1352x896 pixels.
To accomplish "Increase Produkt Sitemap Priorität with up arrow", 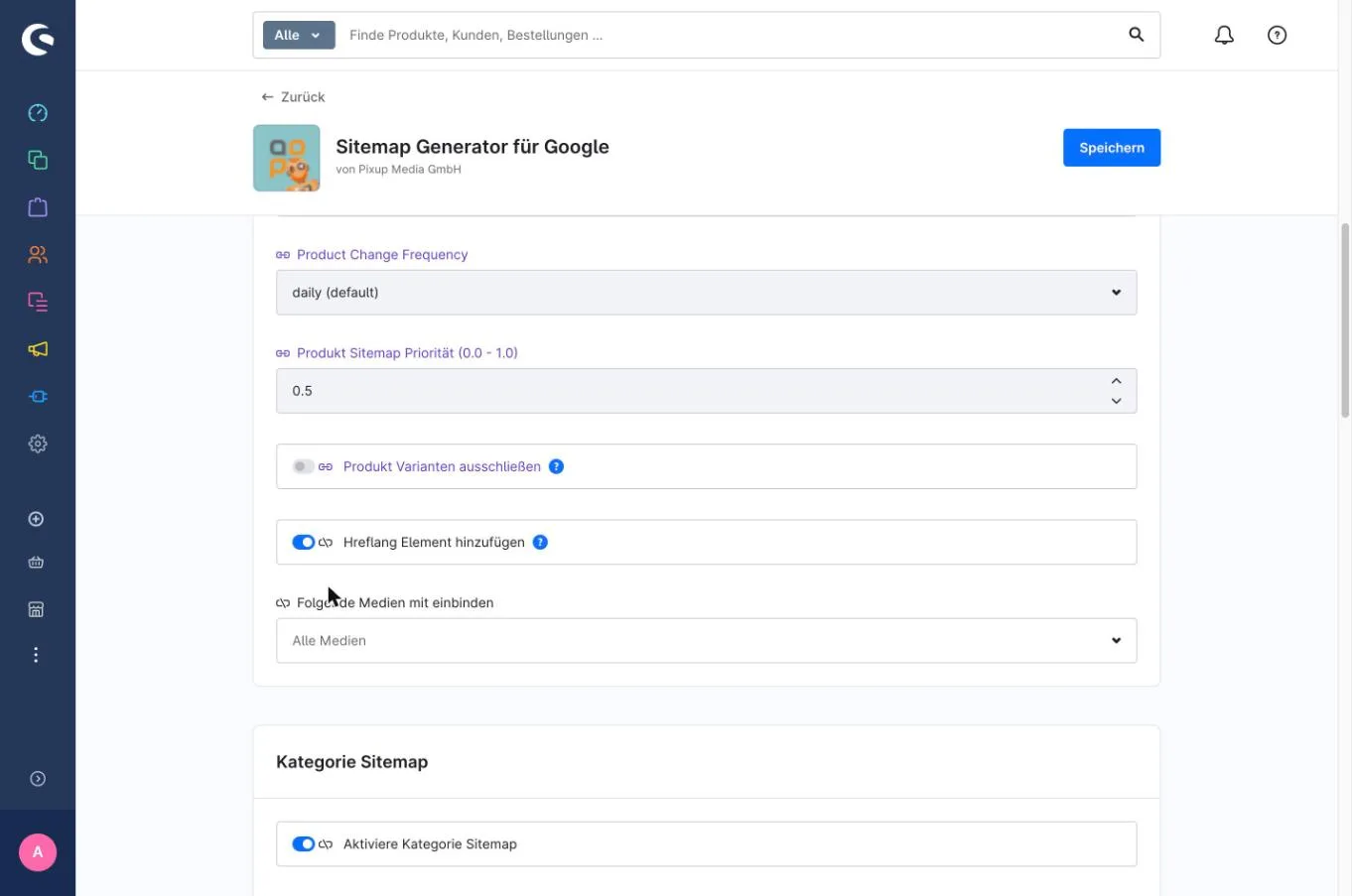I will (x=1116, y=381).
